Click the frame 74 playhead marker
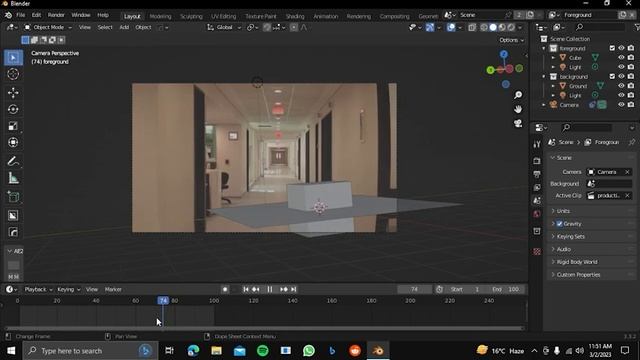The width and height of the screenshot is (640, 360). coord(163,300)
